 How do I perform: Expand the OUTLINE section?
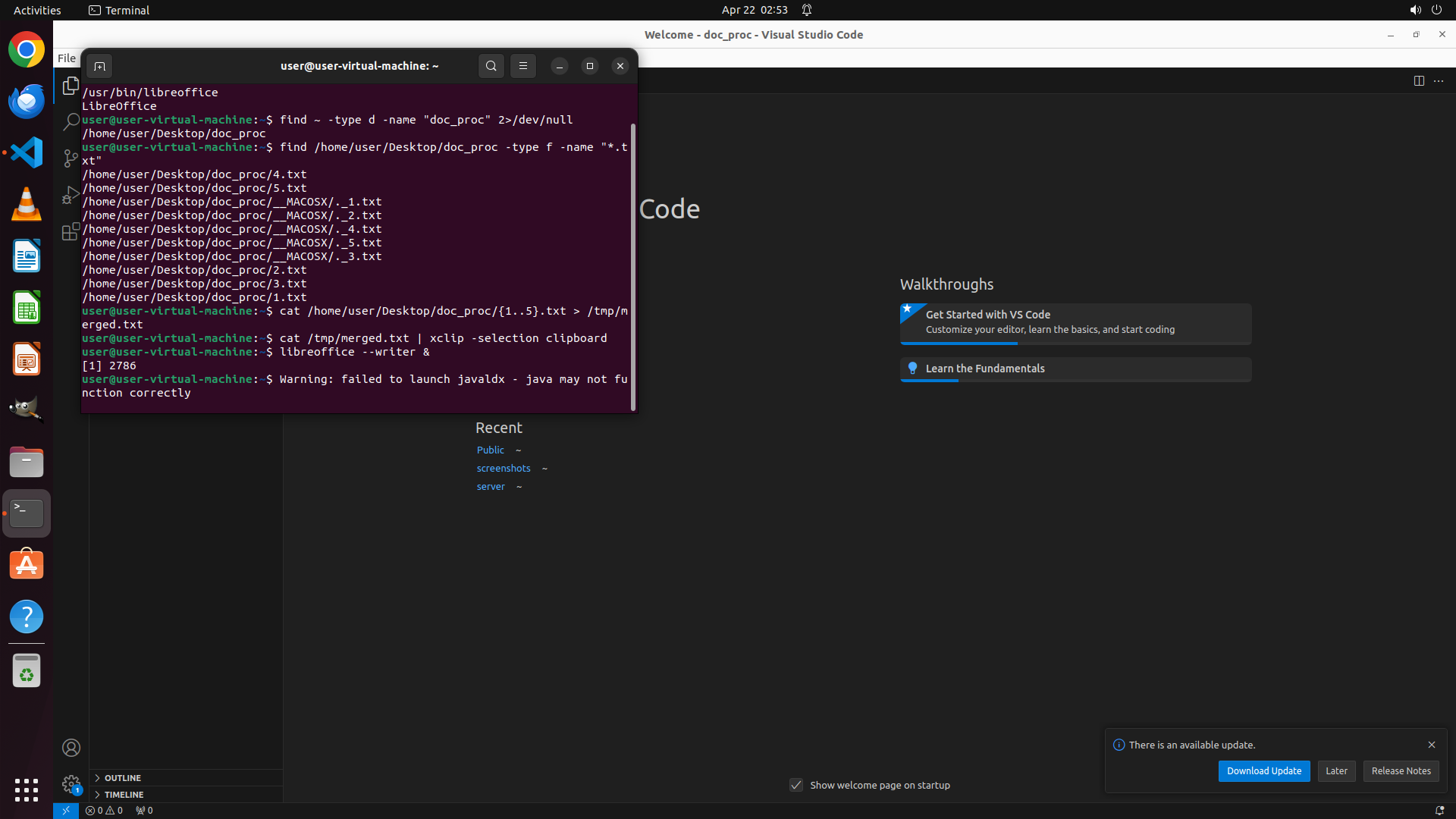tap(123, 778)
